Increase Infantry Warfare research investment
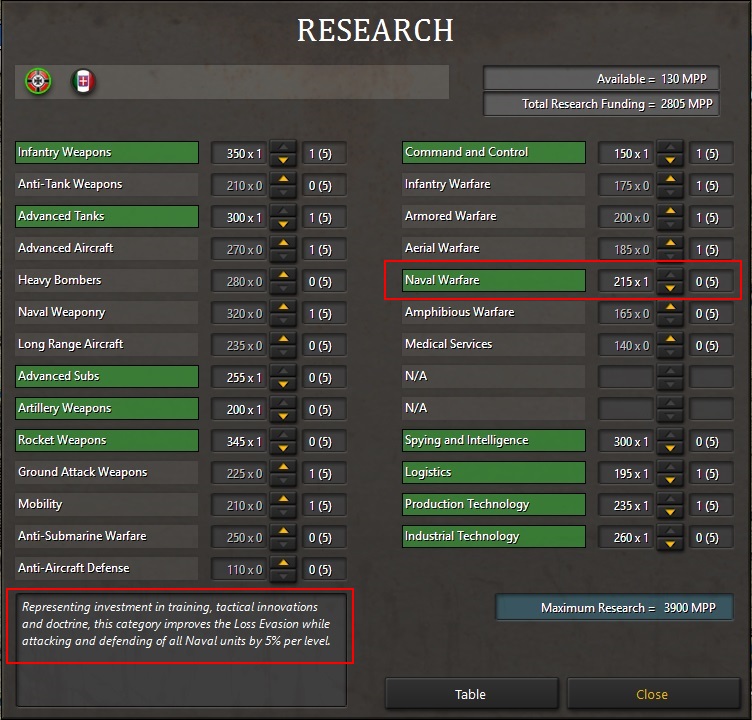 [670, 179]
